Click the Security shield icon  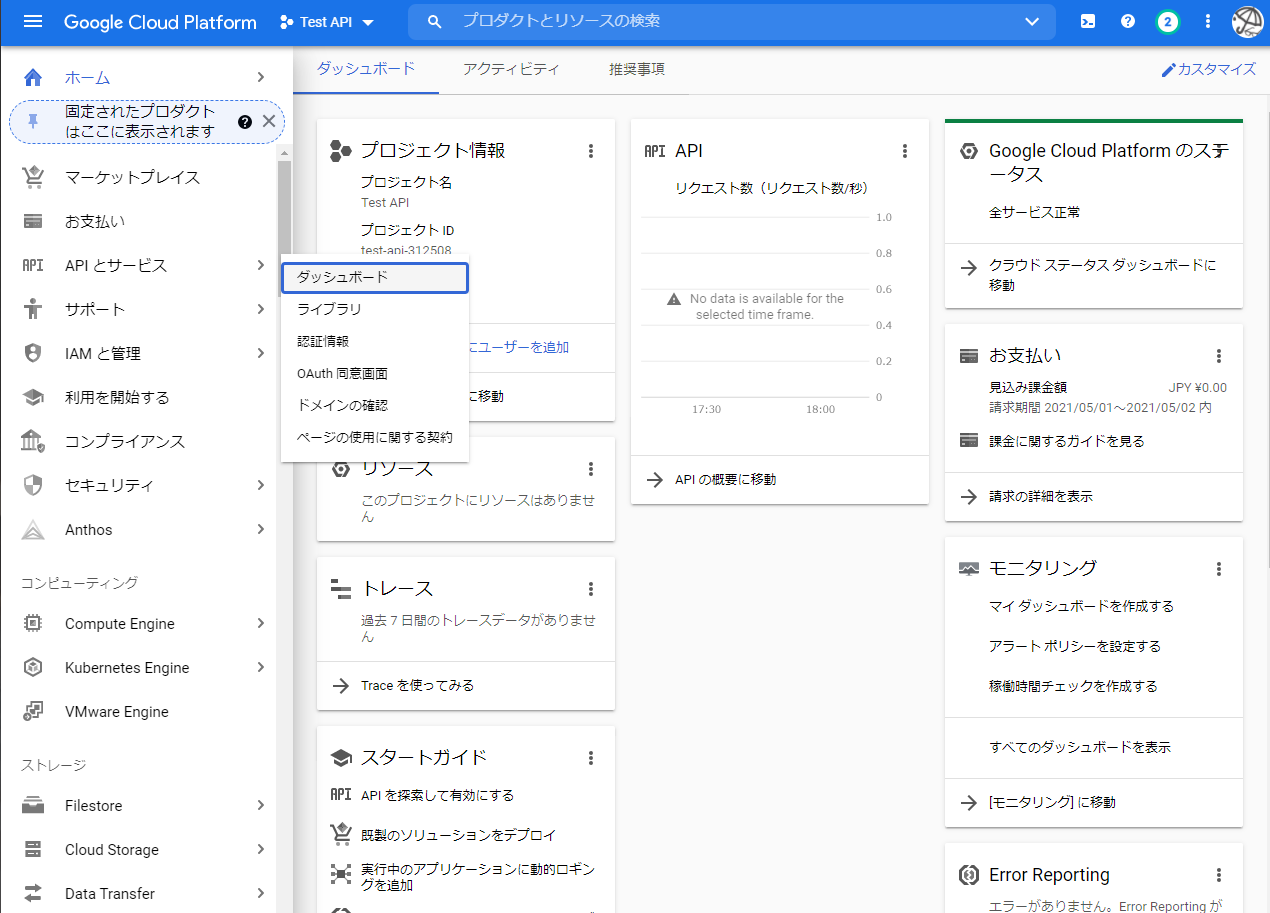tap(33, 486)
